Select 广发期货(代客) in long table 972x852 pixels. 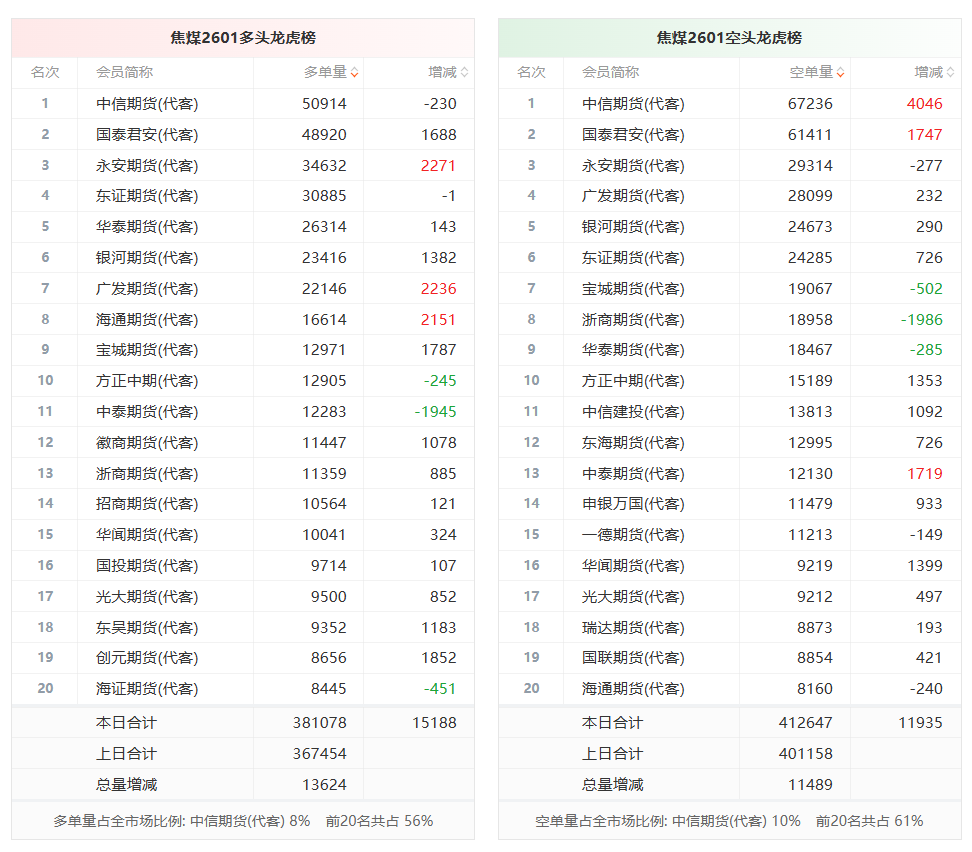point(147,289)
